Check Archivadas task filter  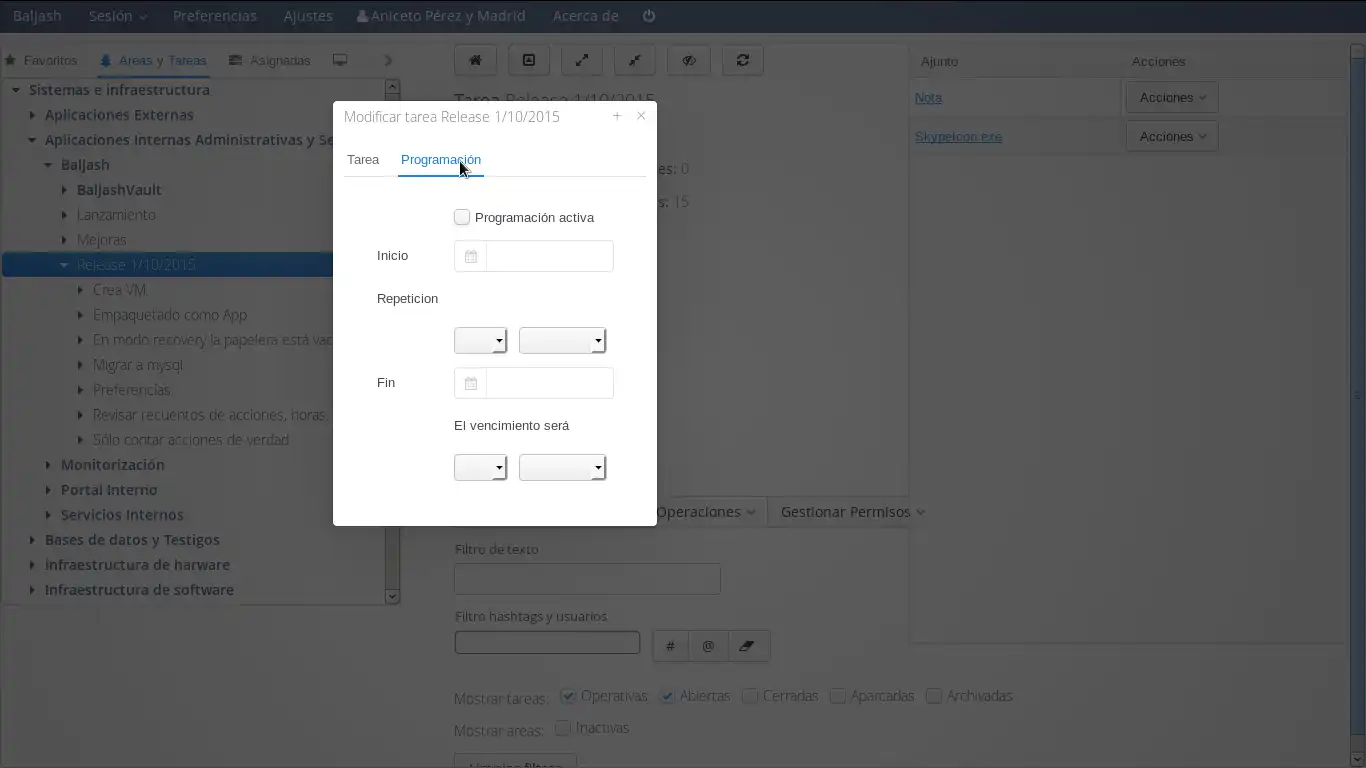934,696
